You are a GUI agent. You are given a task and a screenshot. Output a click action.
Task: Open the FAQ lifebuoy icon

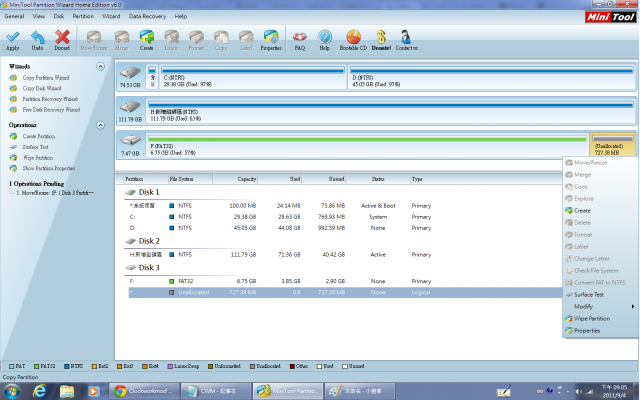coord(300,37)
